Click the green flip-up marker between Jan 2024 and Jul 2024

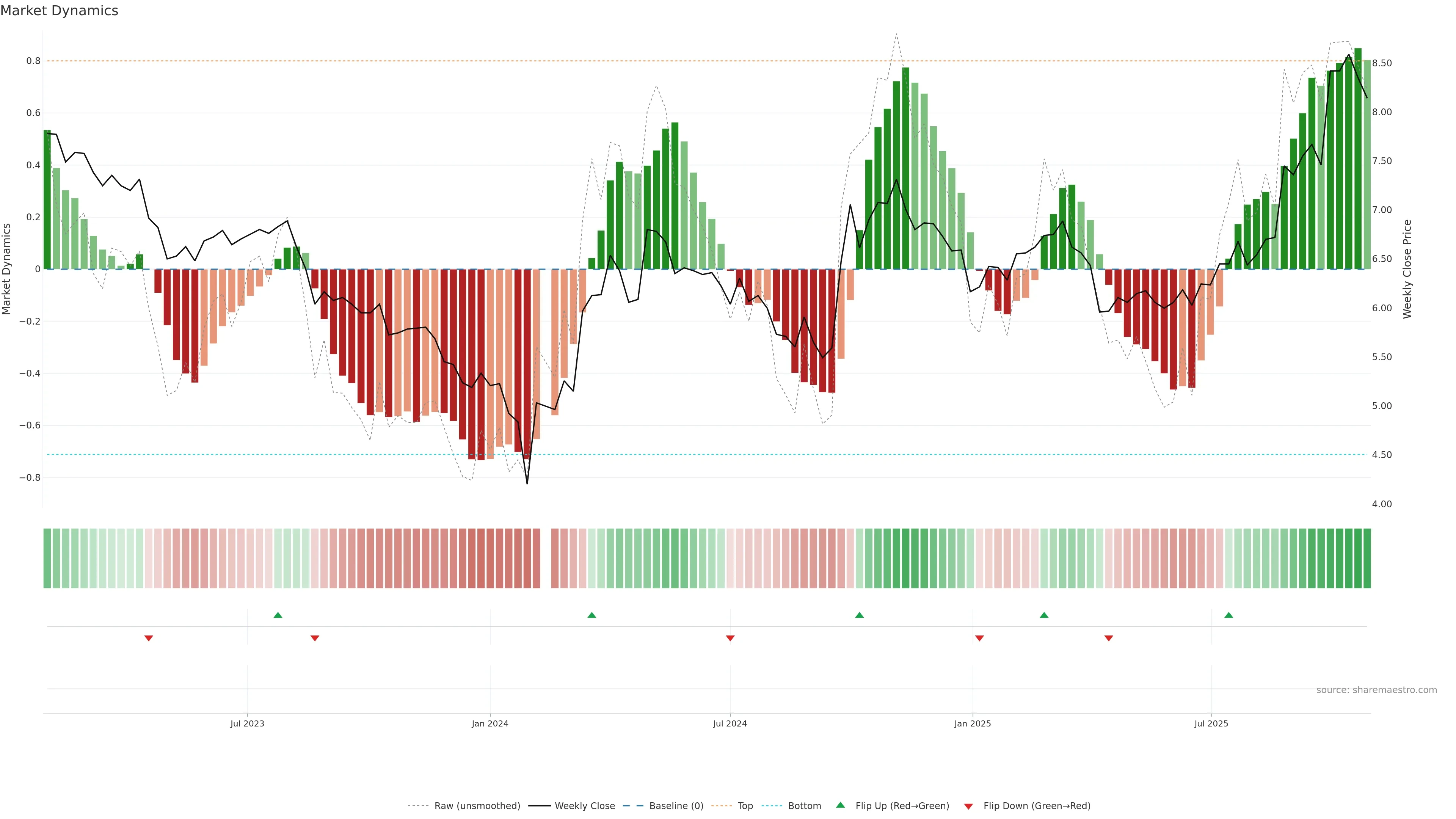click(591, 615)
